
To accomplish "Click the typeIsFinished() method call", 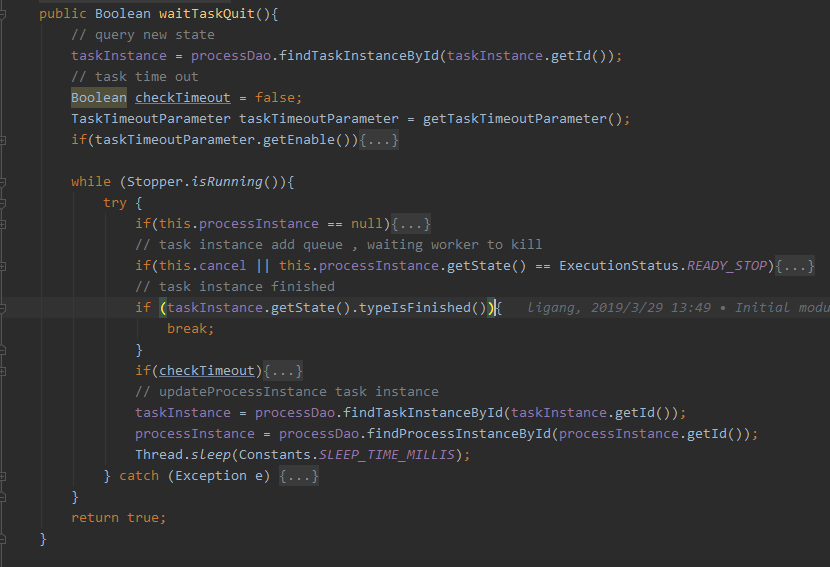I will click(x=422, y=308).
